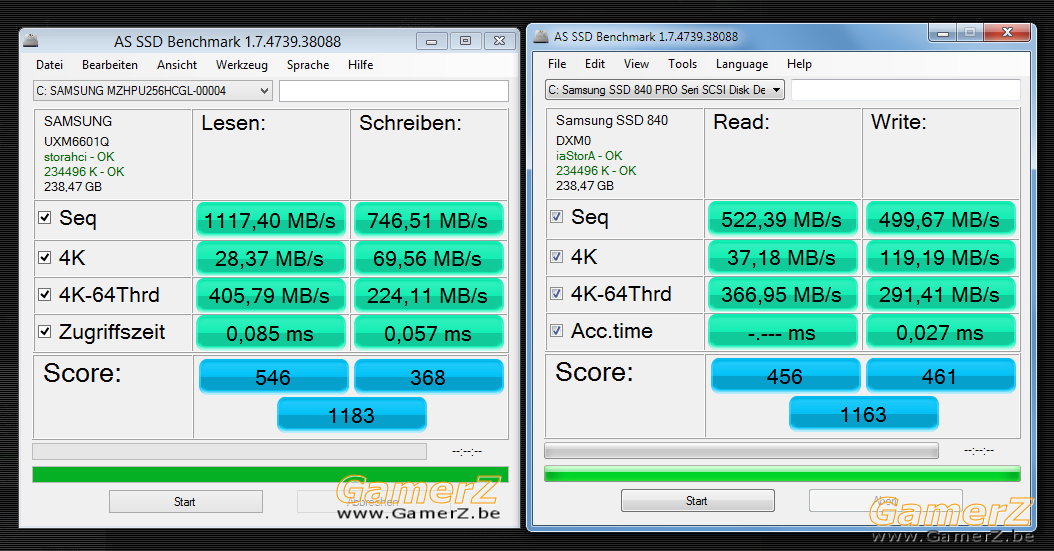Open the Language menu in right window
Image resolution: width=1054 pixels, height=551 pixels.
[x=741, y=64]
